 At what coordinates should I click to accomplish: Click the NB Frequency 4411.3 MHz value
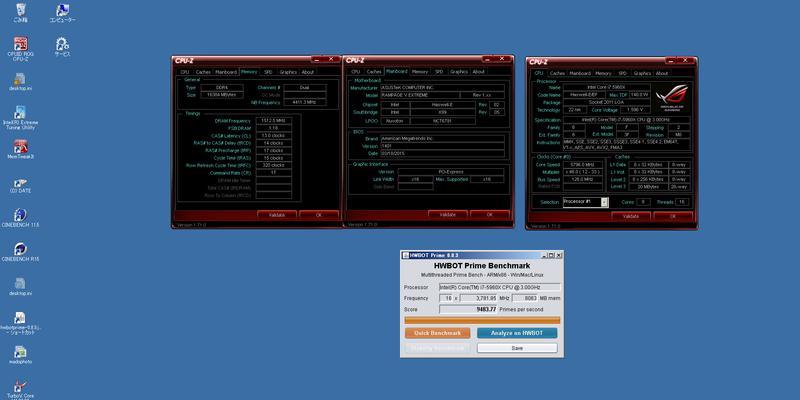tap(305, 103)
